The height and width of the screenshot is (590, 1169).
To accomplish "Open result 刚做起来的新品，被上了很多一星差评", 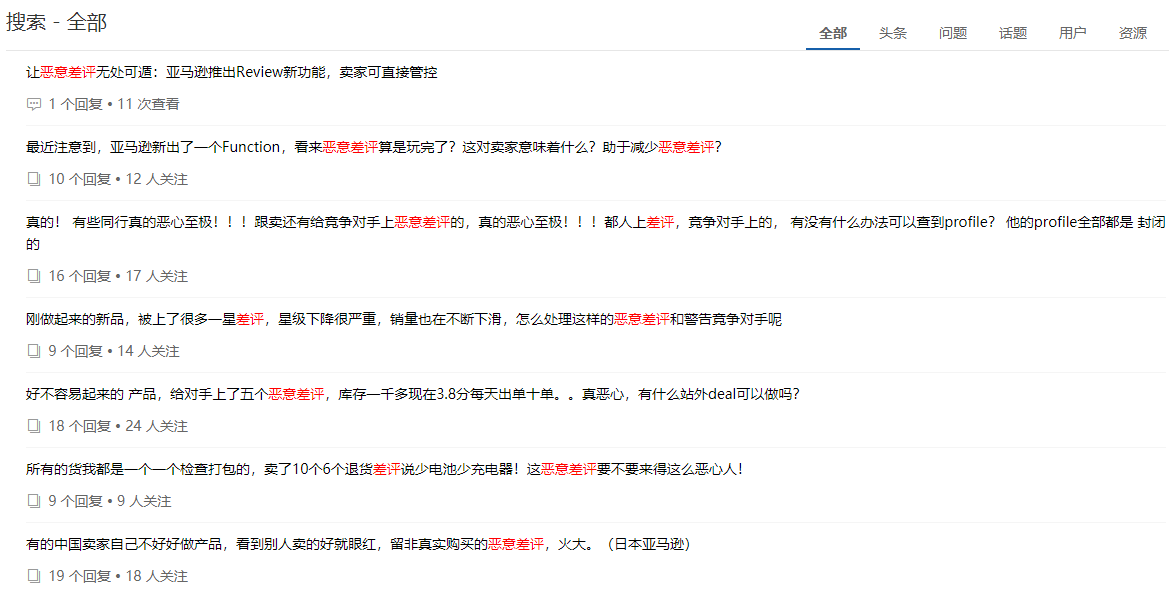I will (404, 319).
